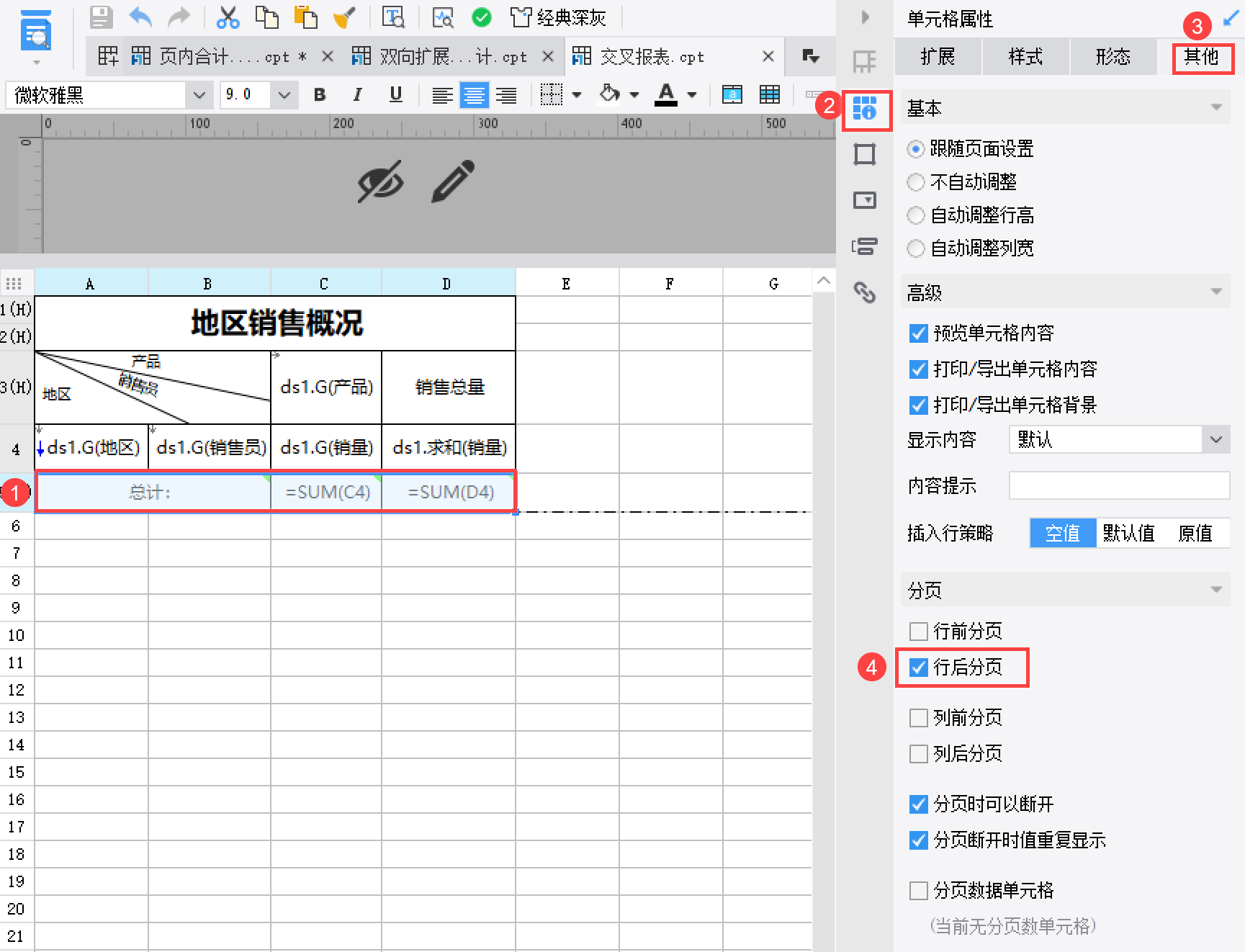
Task: Click the Format Painter brush icon
Action: tap(344, 17)
